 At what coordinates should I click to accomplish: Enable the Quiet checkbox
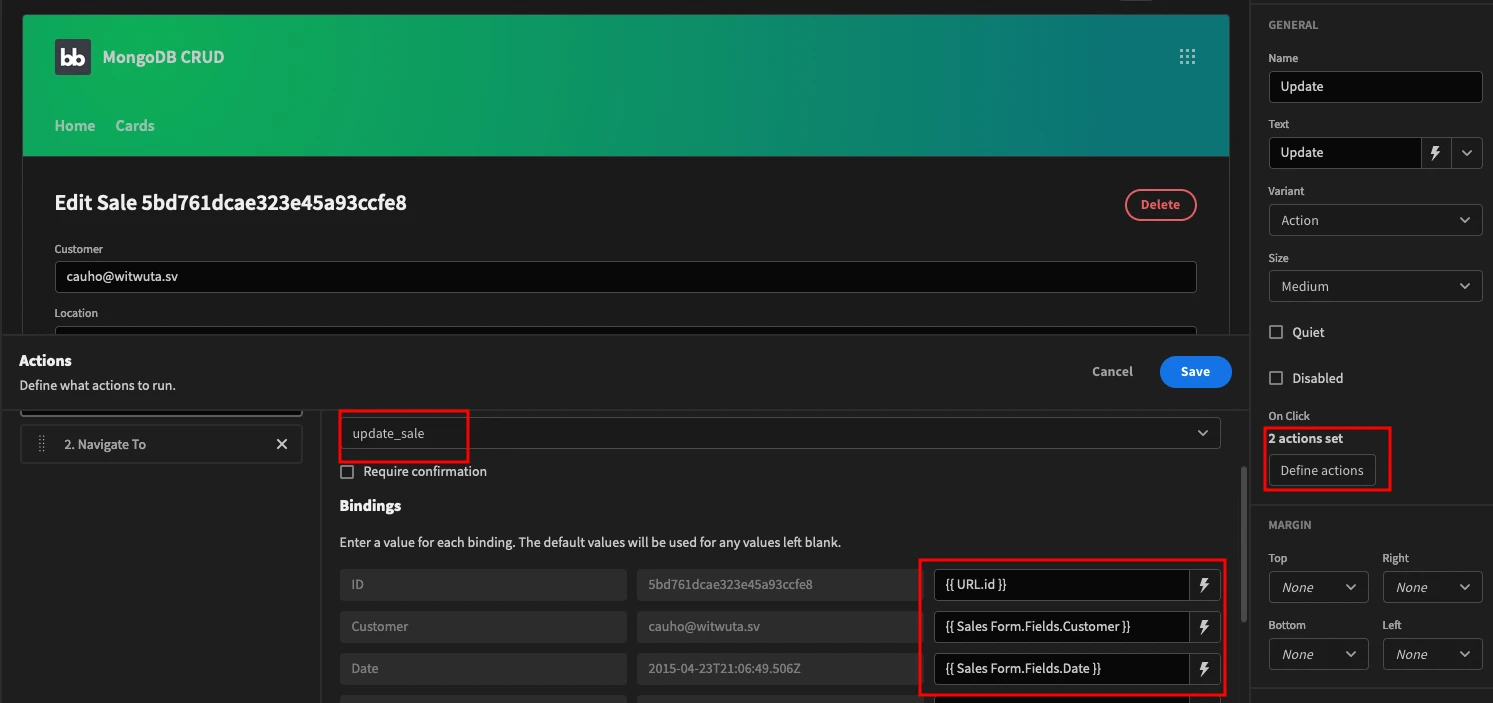tap(1276, 332)
